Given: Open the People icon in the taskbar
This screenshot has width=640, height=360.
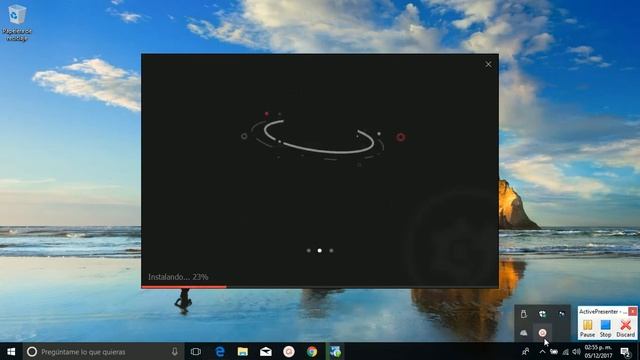Looking at the screenshot, I should click(x=526, y=351).
